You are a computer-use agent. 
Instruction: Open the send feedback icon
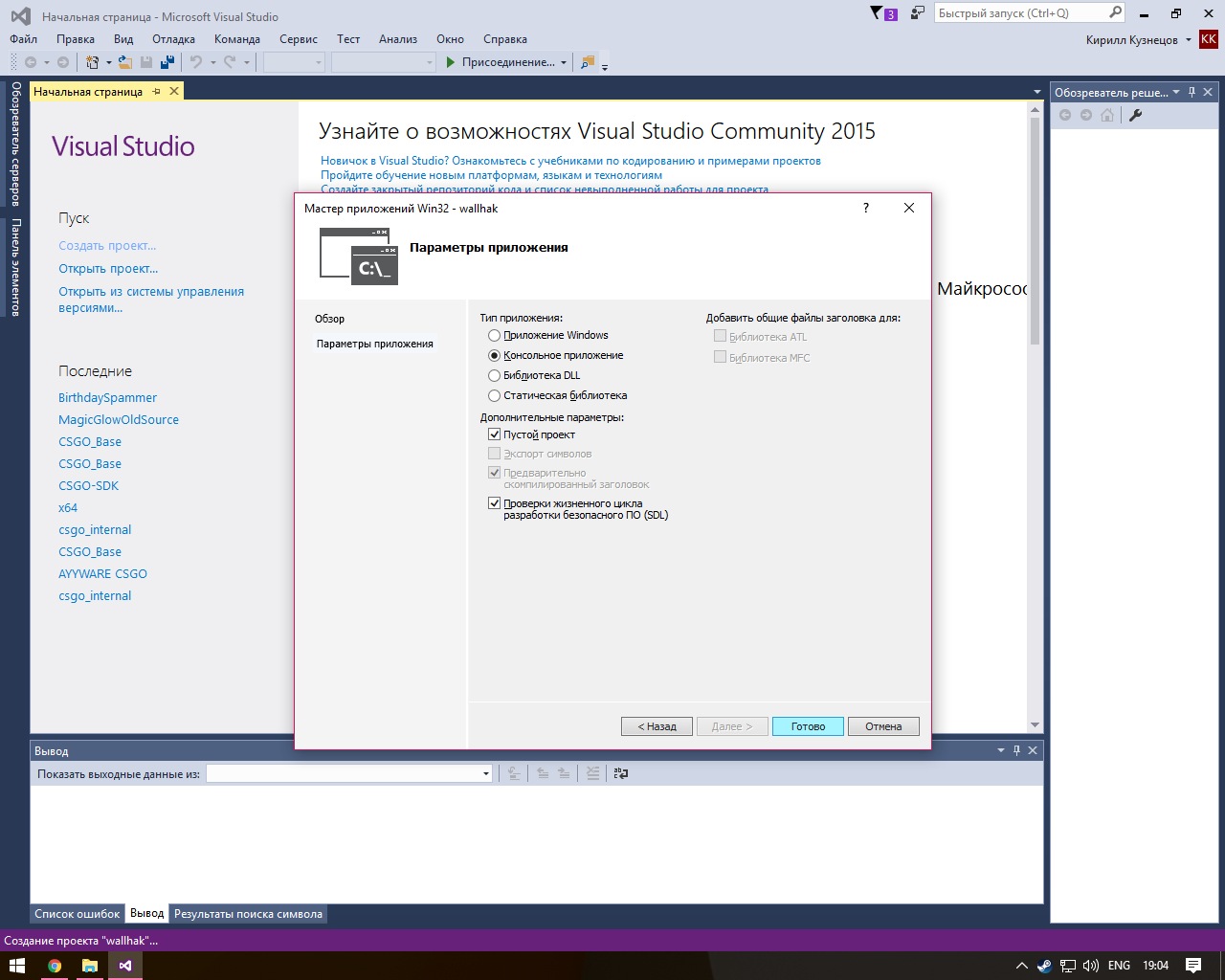917,13
